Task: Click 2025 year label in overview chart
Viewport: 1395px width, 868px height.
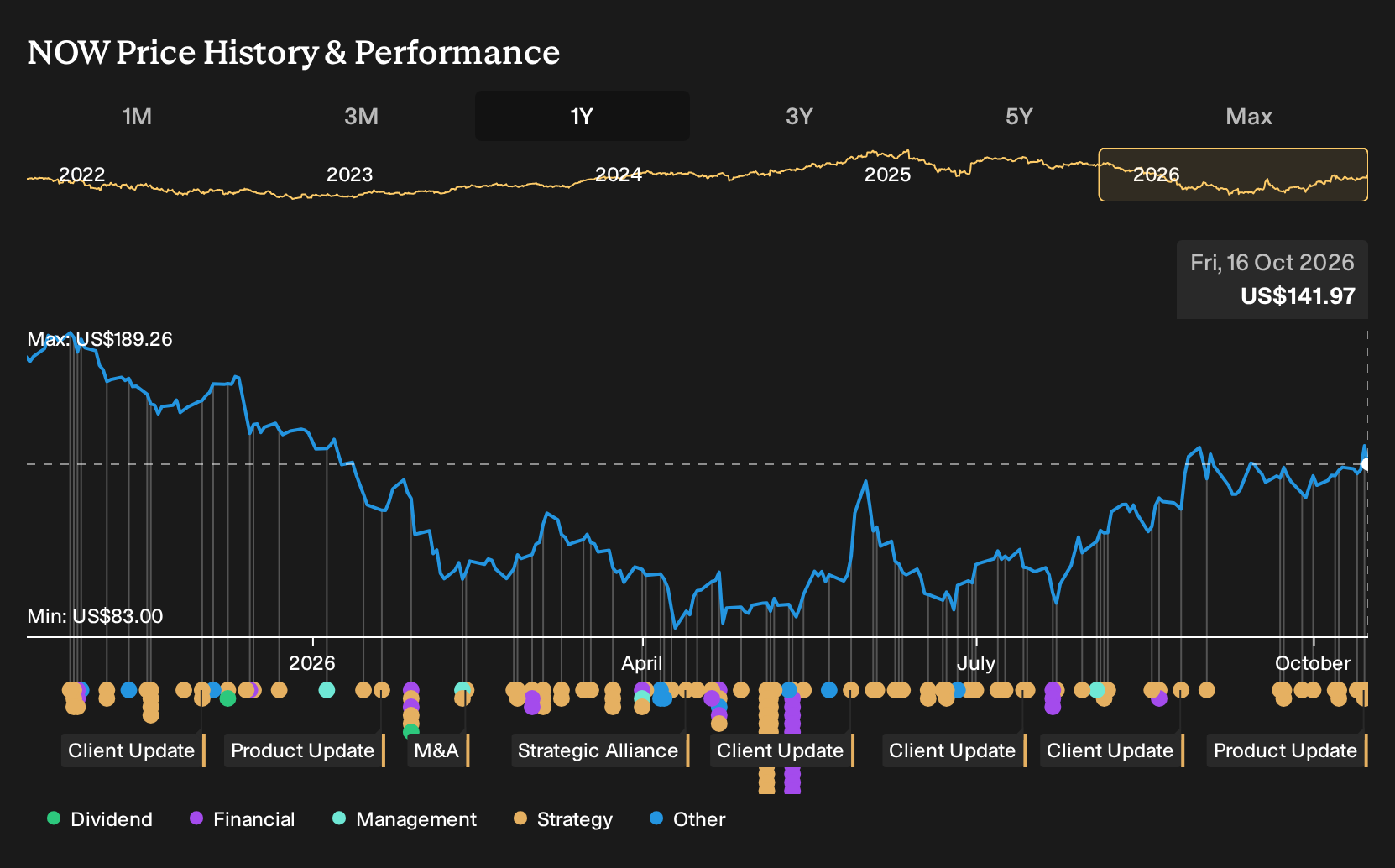Action: [x=887, y=175]
